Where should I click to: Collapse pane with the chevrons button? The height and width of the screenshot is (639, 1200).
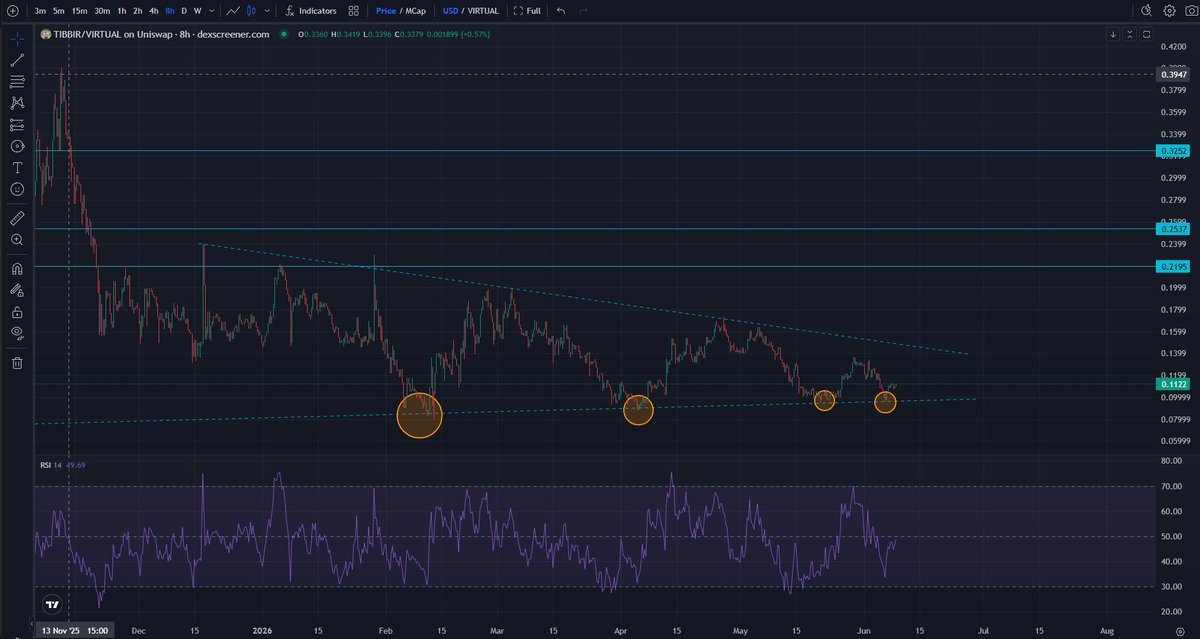[x=1130, y=34]
